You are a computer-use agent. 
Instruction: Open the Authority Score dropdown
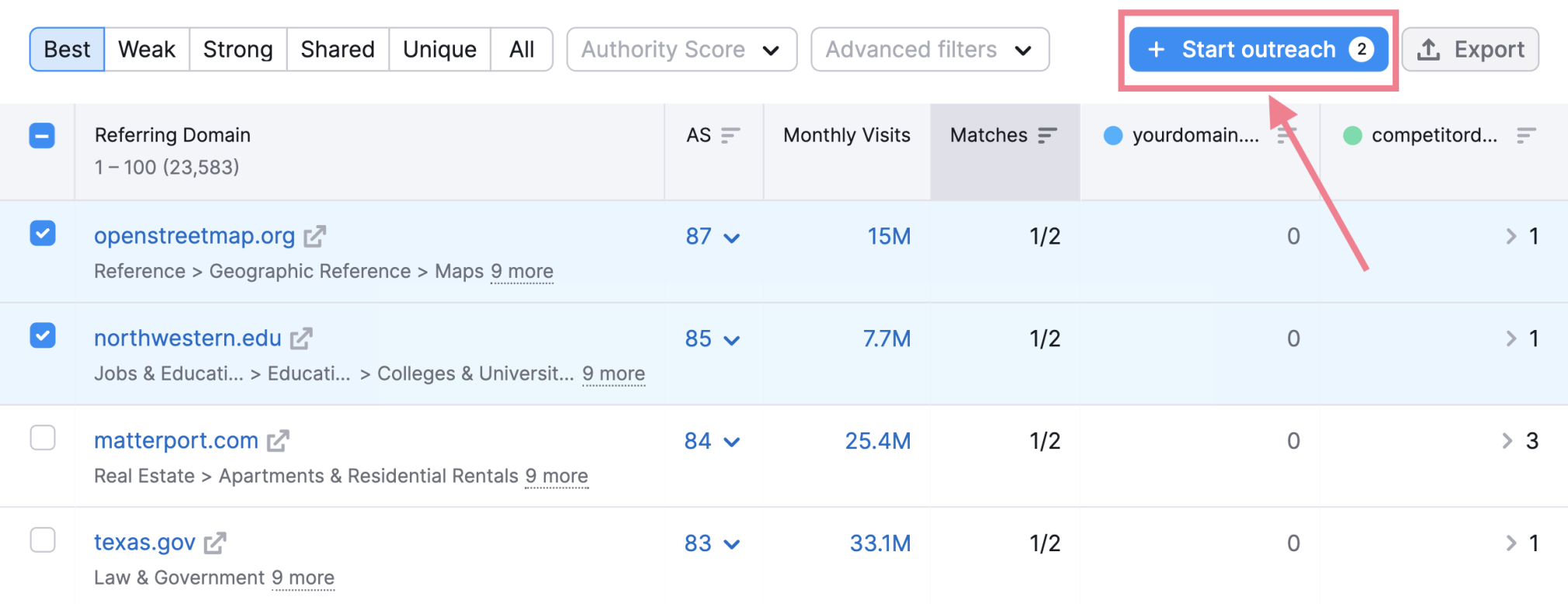(x=682, y=50)
